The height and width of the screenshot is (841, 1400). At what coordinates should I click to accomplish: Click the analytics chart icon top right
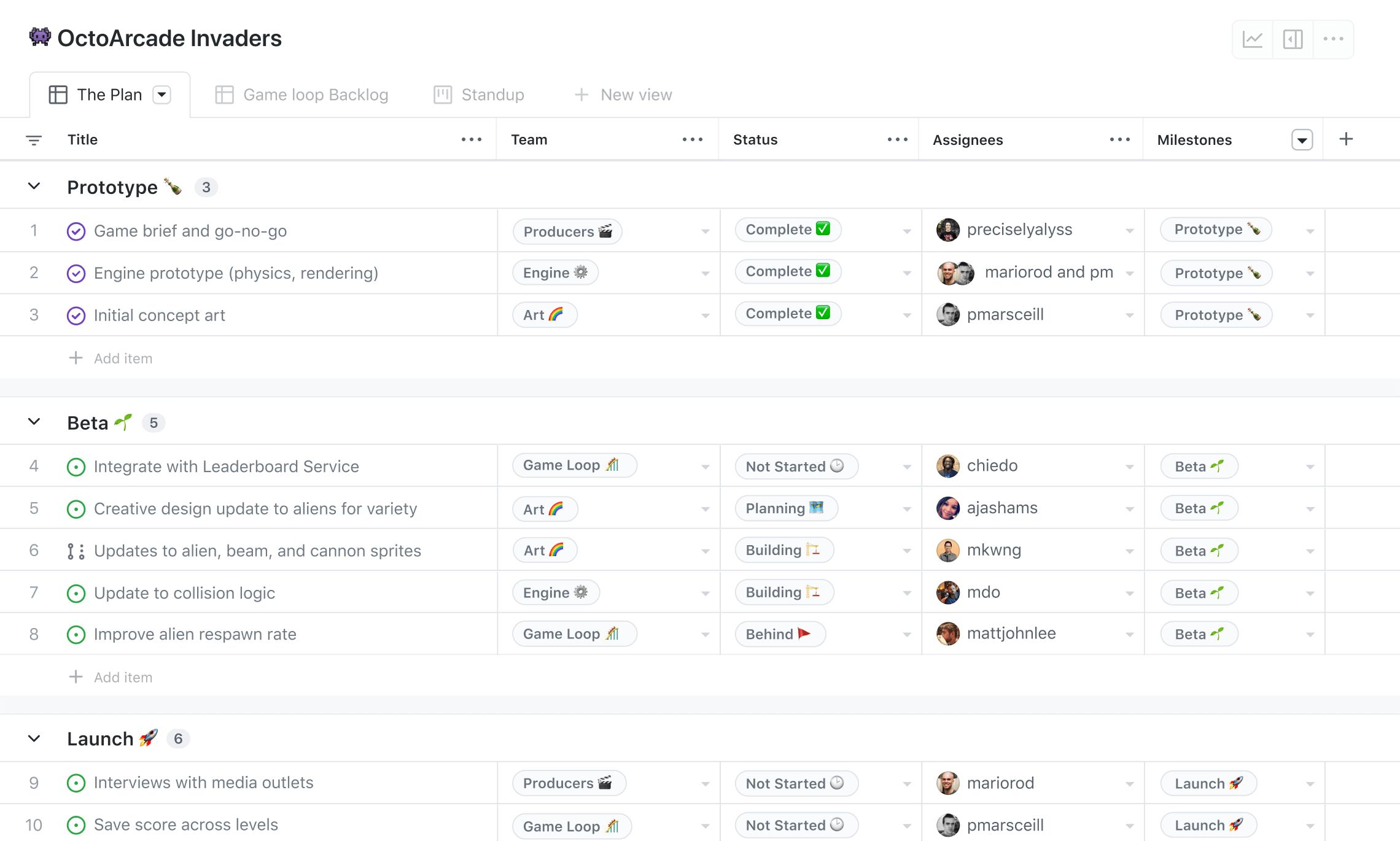coord(1252,39)
